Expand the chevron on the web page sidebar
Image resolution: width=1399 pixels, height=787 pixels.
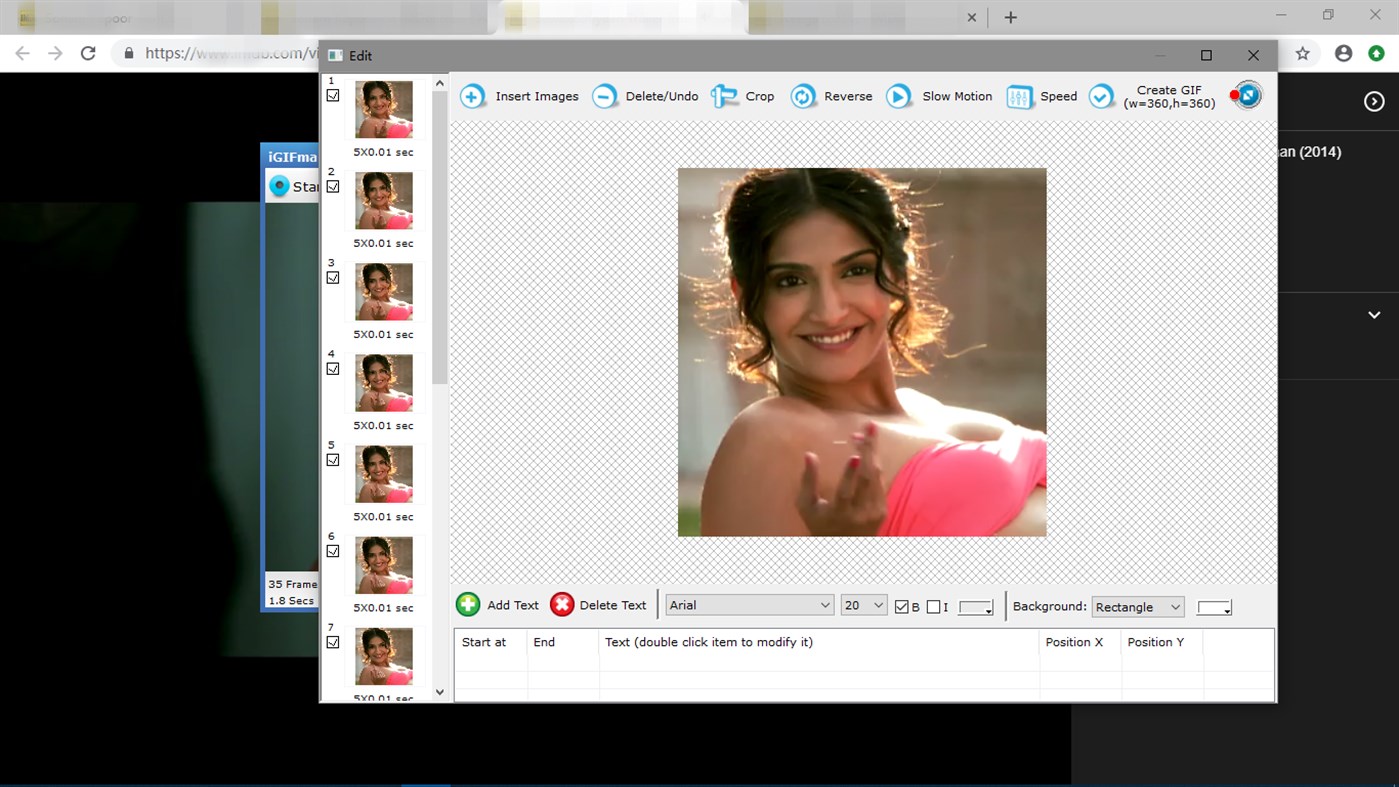pyautogui.click(x=1374, y=315)
